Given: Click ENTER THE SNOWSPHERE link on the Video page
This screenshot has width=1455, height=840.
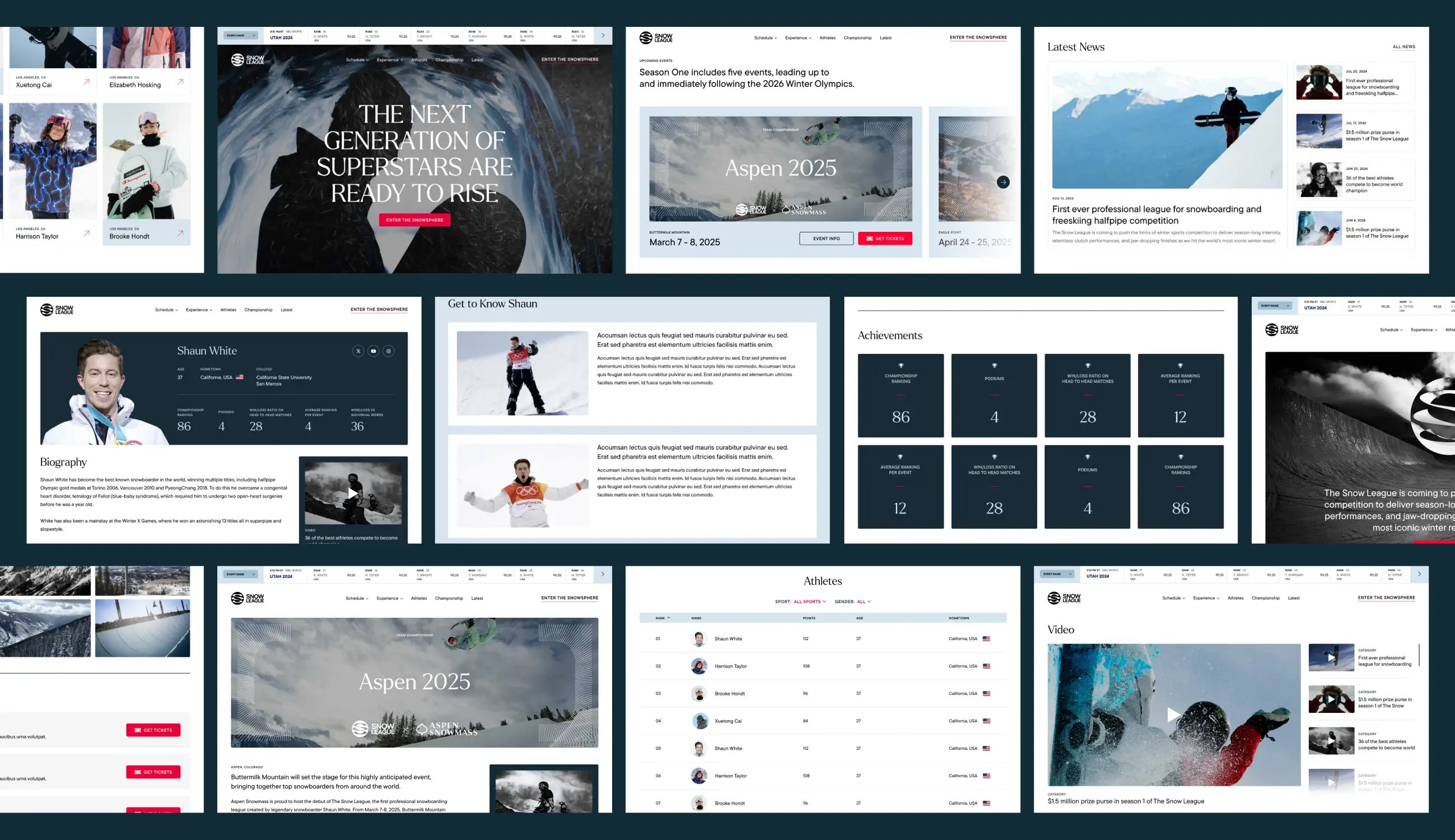Looking at the screenshot, I should pos(1386,598).
